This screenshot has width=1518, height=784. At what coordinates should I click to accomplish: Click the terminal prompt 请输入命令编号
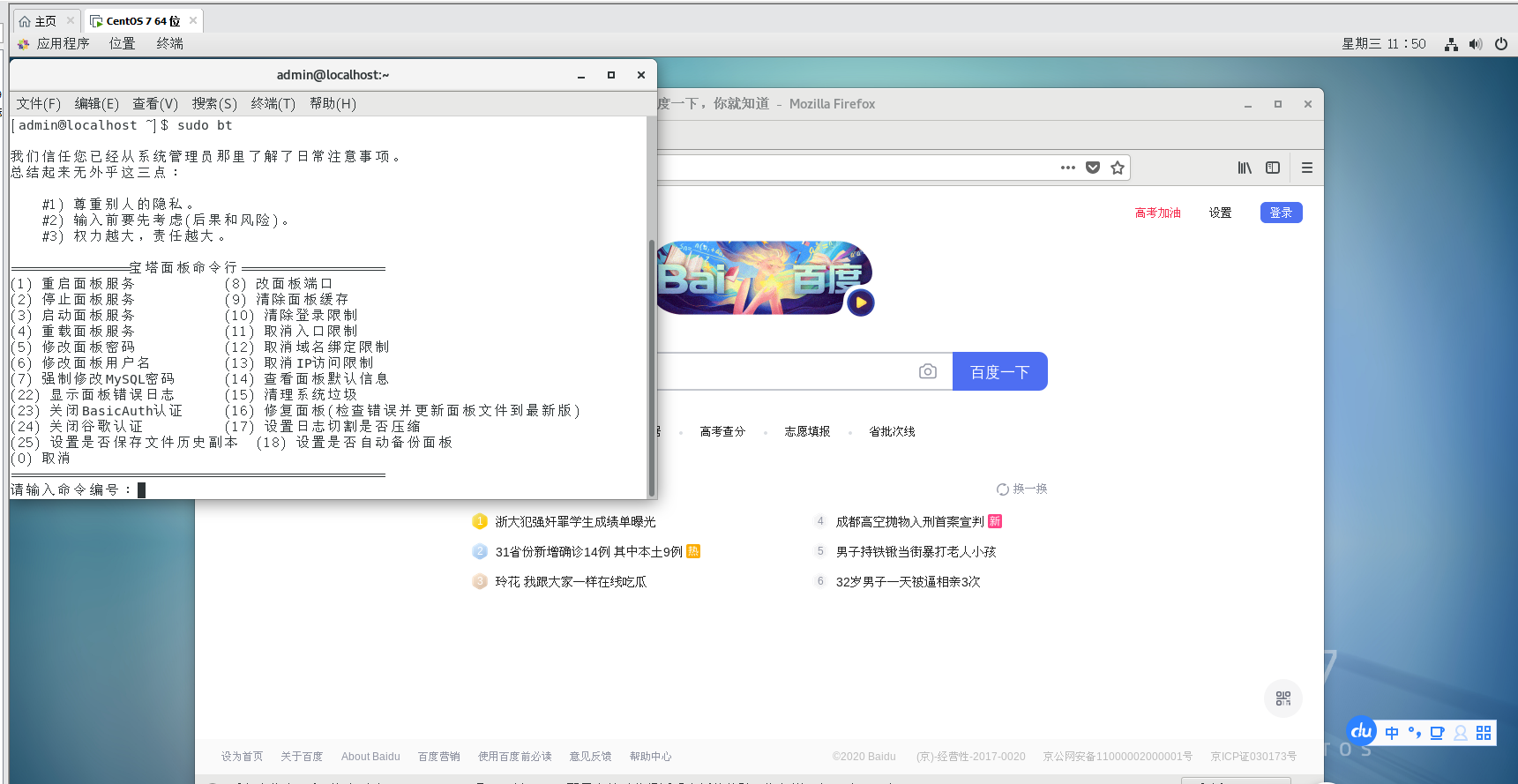click(x=71, y=489)
